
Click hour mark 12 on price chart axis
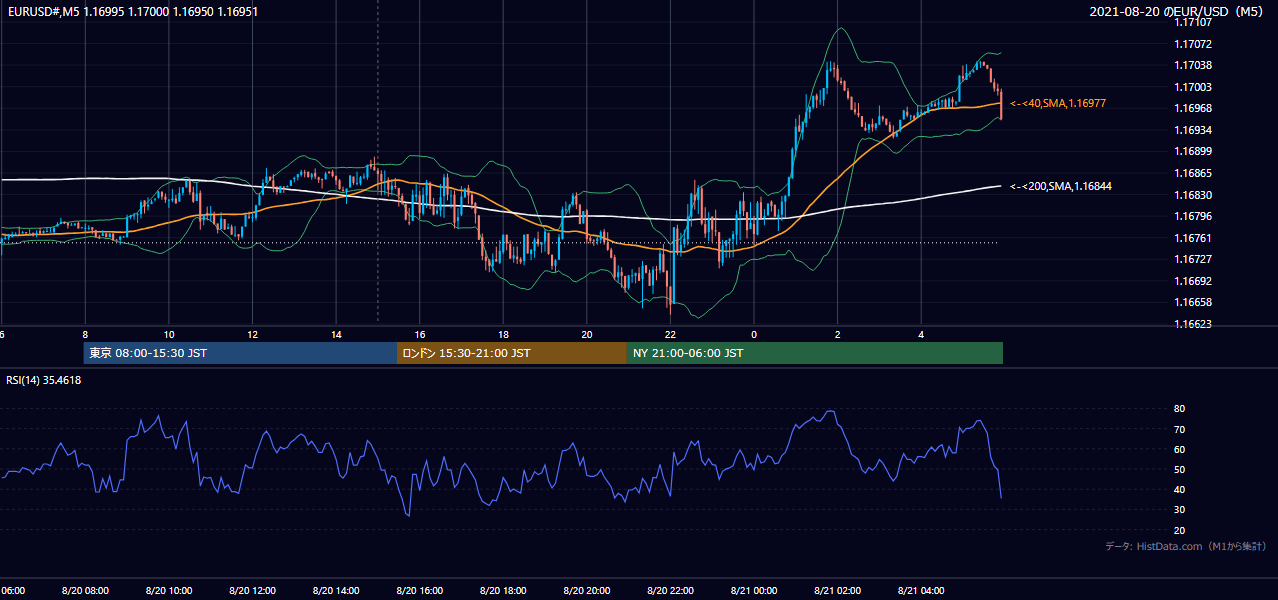coord(252,335)
